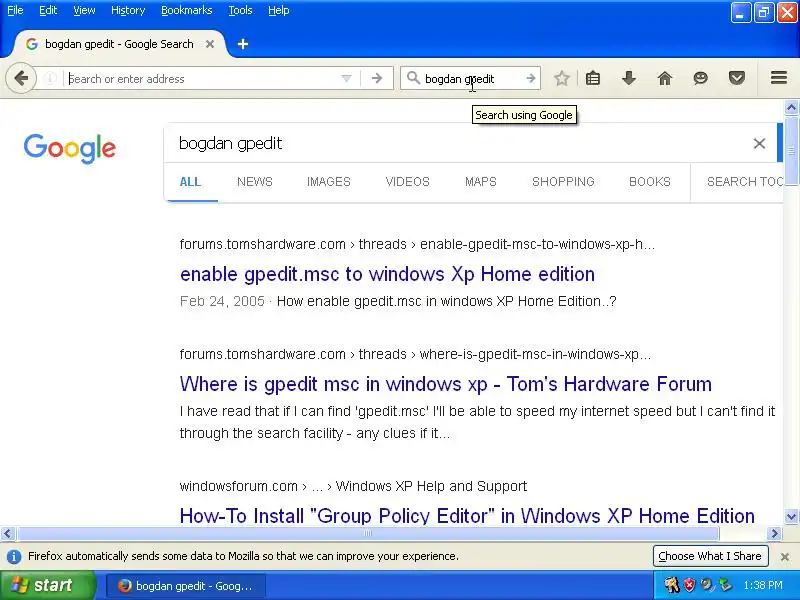Click the Choose What I Share button
Image resolution: width=800 pixels, height=600 pixels.
[710, 556]
